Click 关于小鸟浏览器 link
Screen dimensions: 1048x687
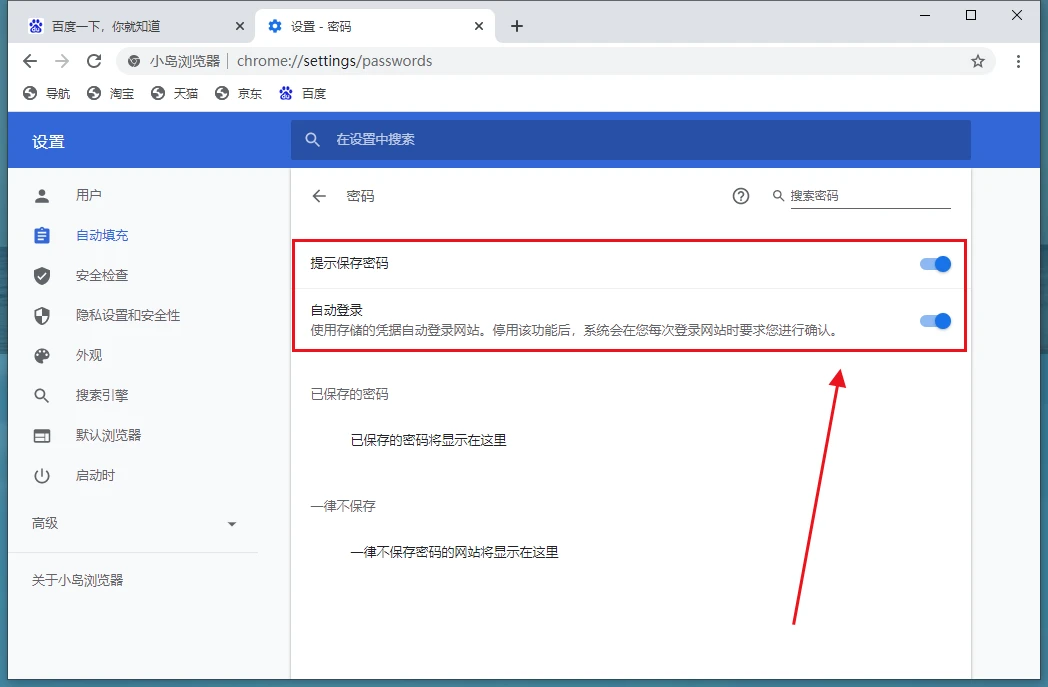(78, 580)
